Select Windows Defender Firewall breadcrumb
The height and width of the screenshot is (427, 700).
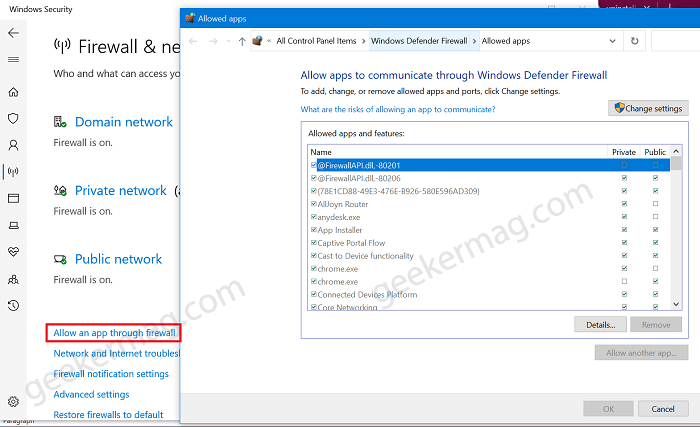419,41
